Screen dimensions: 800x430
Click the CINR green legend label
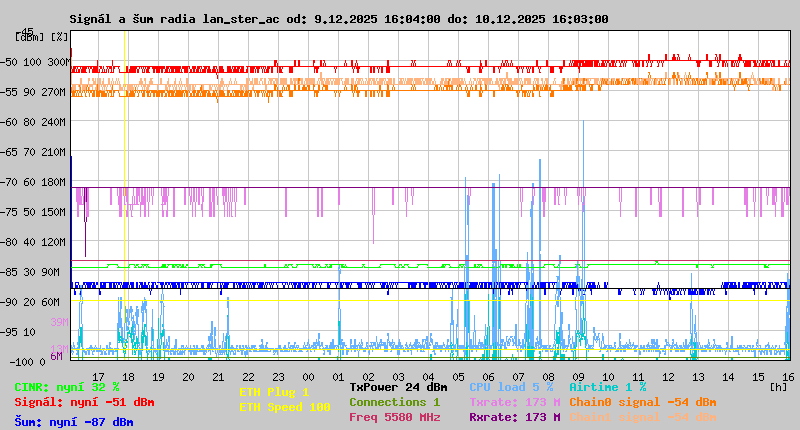click(66, 386)
